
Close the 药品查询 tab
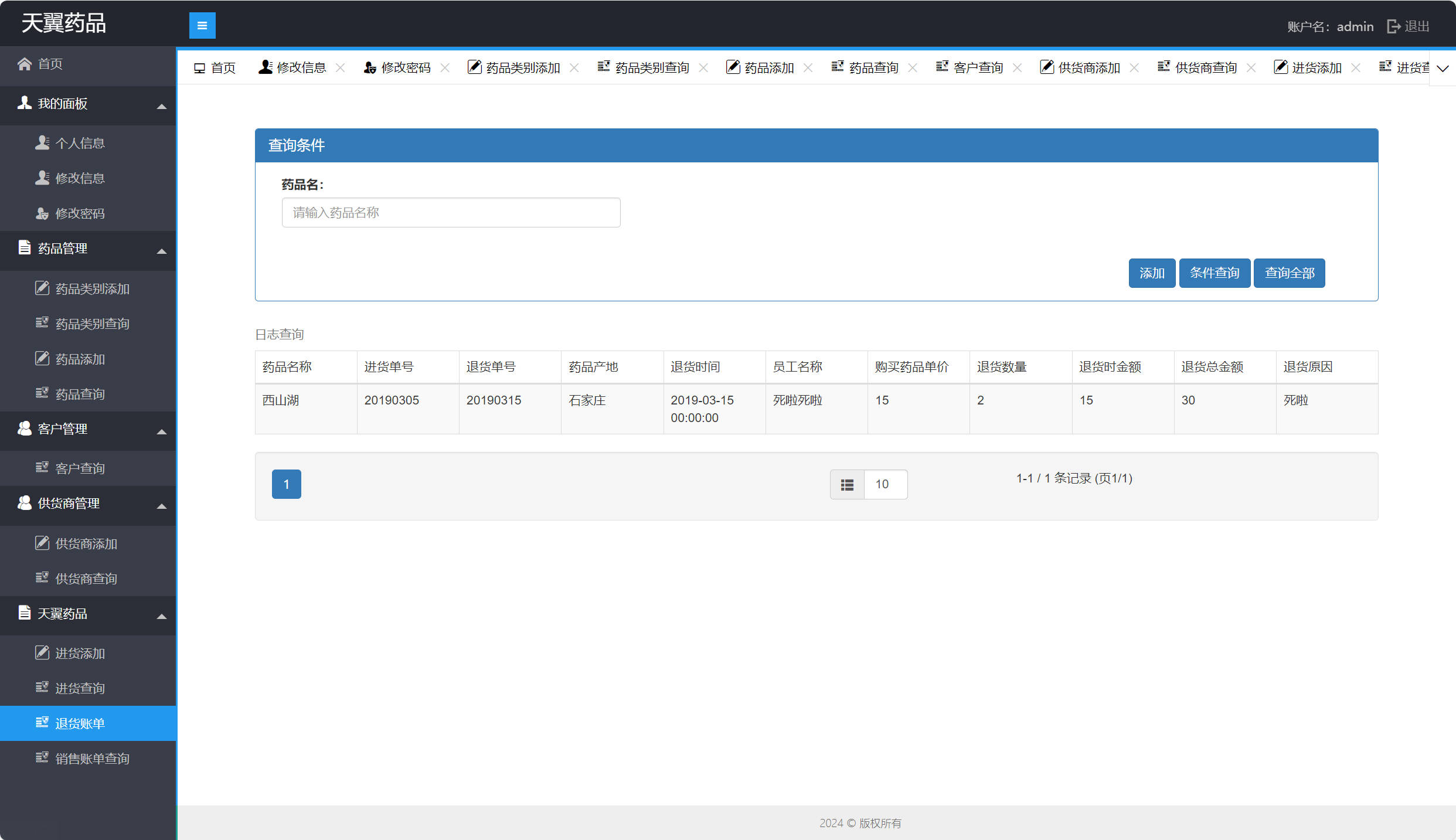point(913,68)
